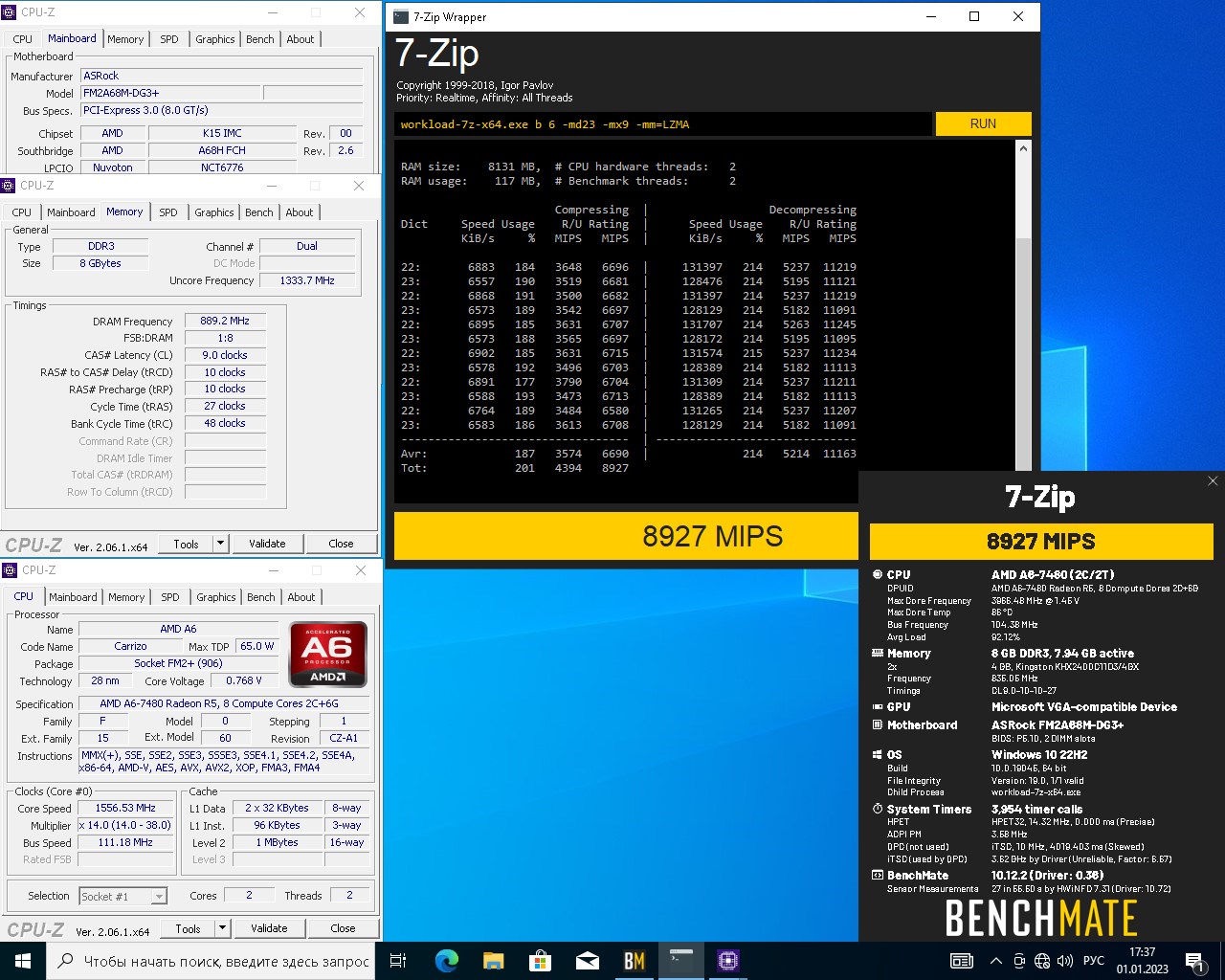Click the CPU chip icon in the BenchMate panel
The width and height of the screenshot is (1225, 980).
click(878, 575)
